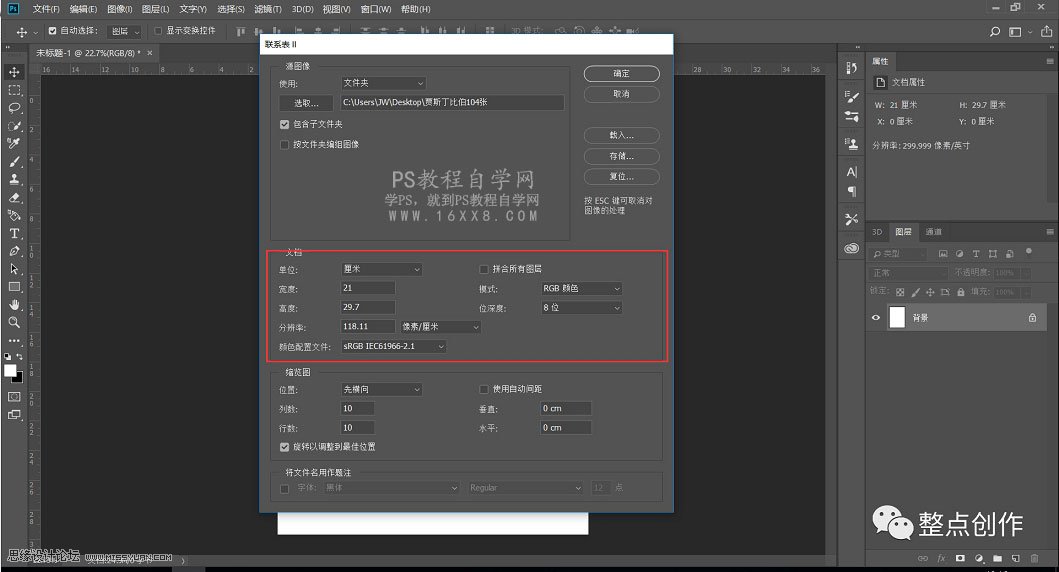Screen dimensions: 1059x572
Task: Open the Paragraph panel icon
Action: 852,191
